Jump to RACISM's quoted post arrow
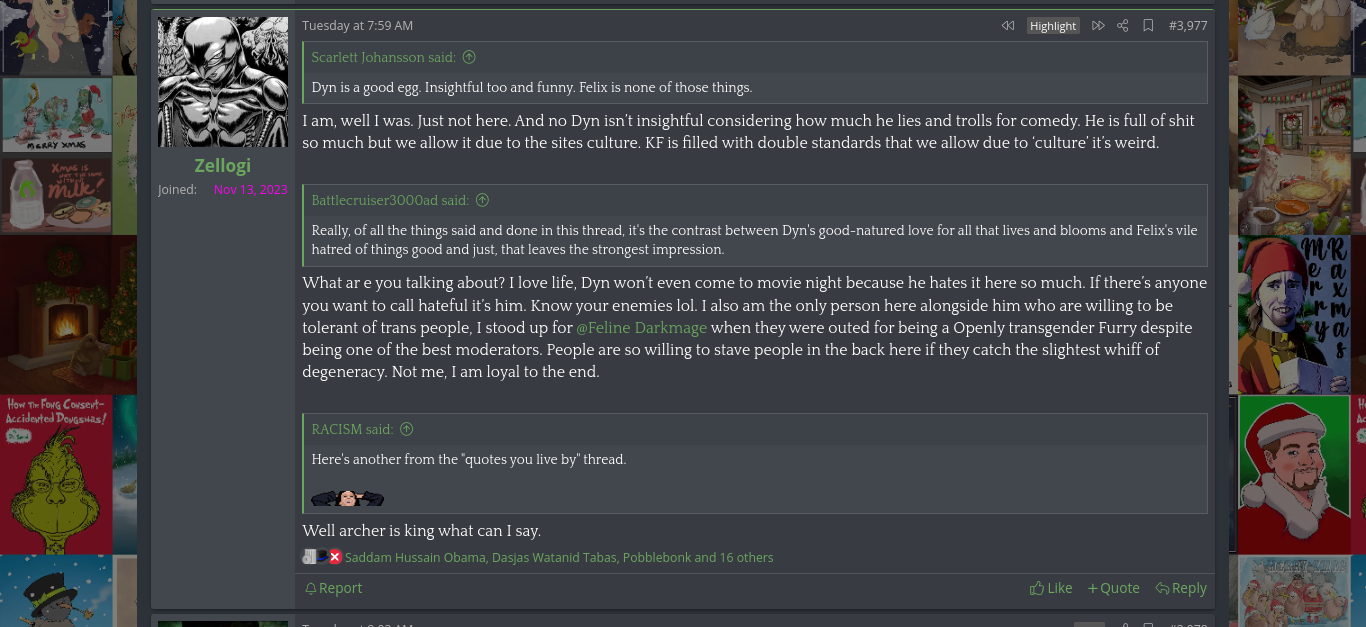 click(x=407, y=430)
